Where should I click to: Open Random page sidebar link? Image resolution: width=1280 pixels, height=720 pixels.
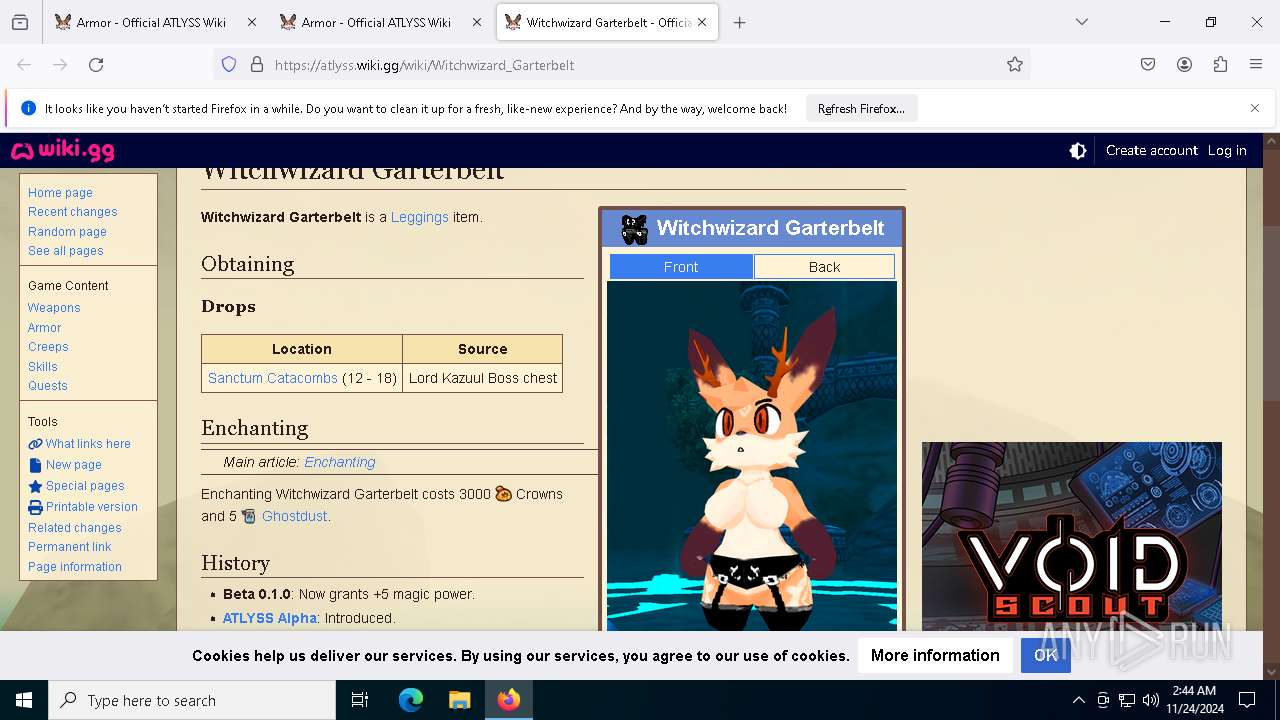[67, 232]
